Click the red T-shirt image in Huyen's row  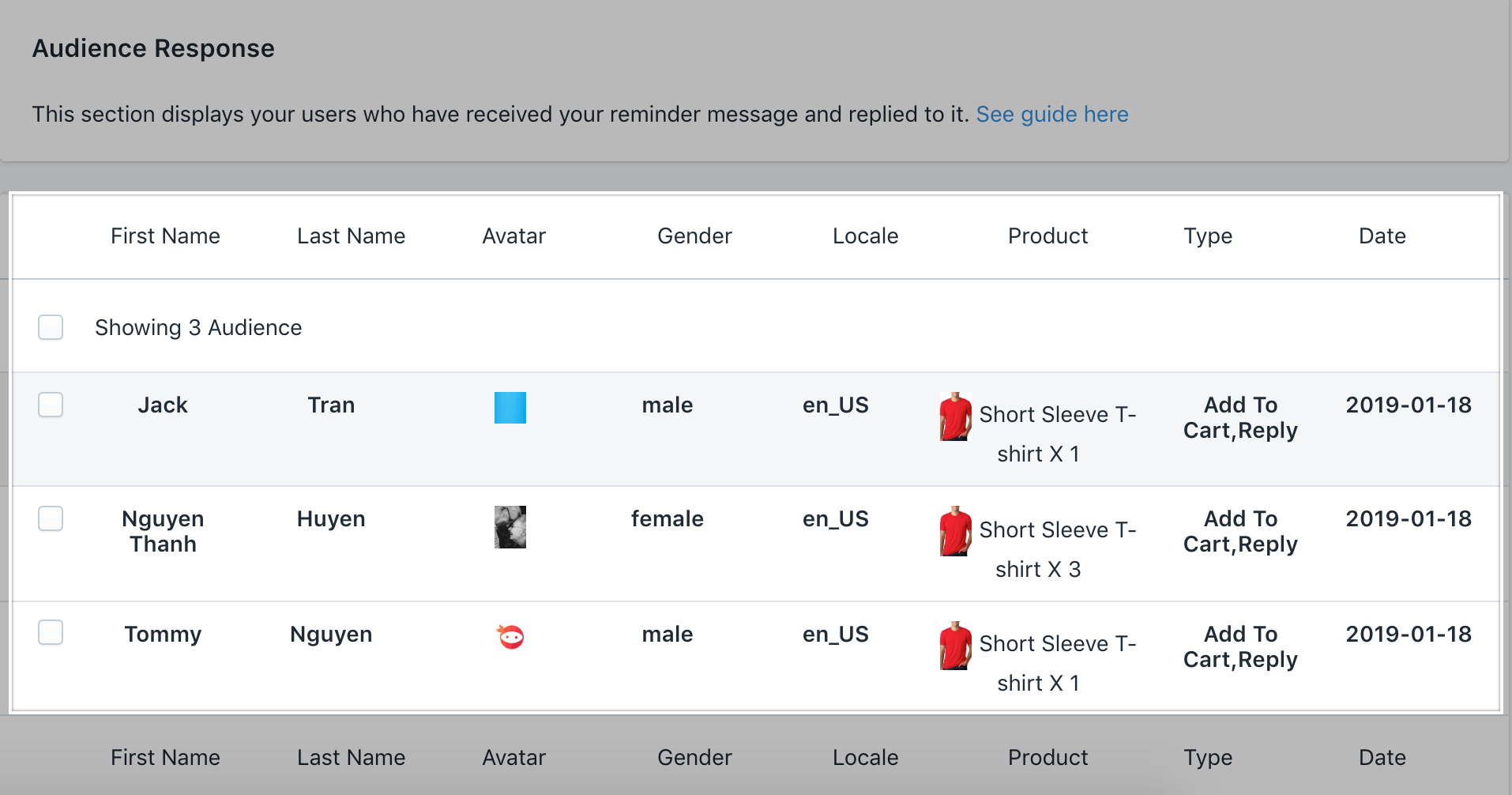955,531
